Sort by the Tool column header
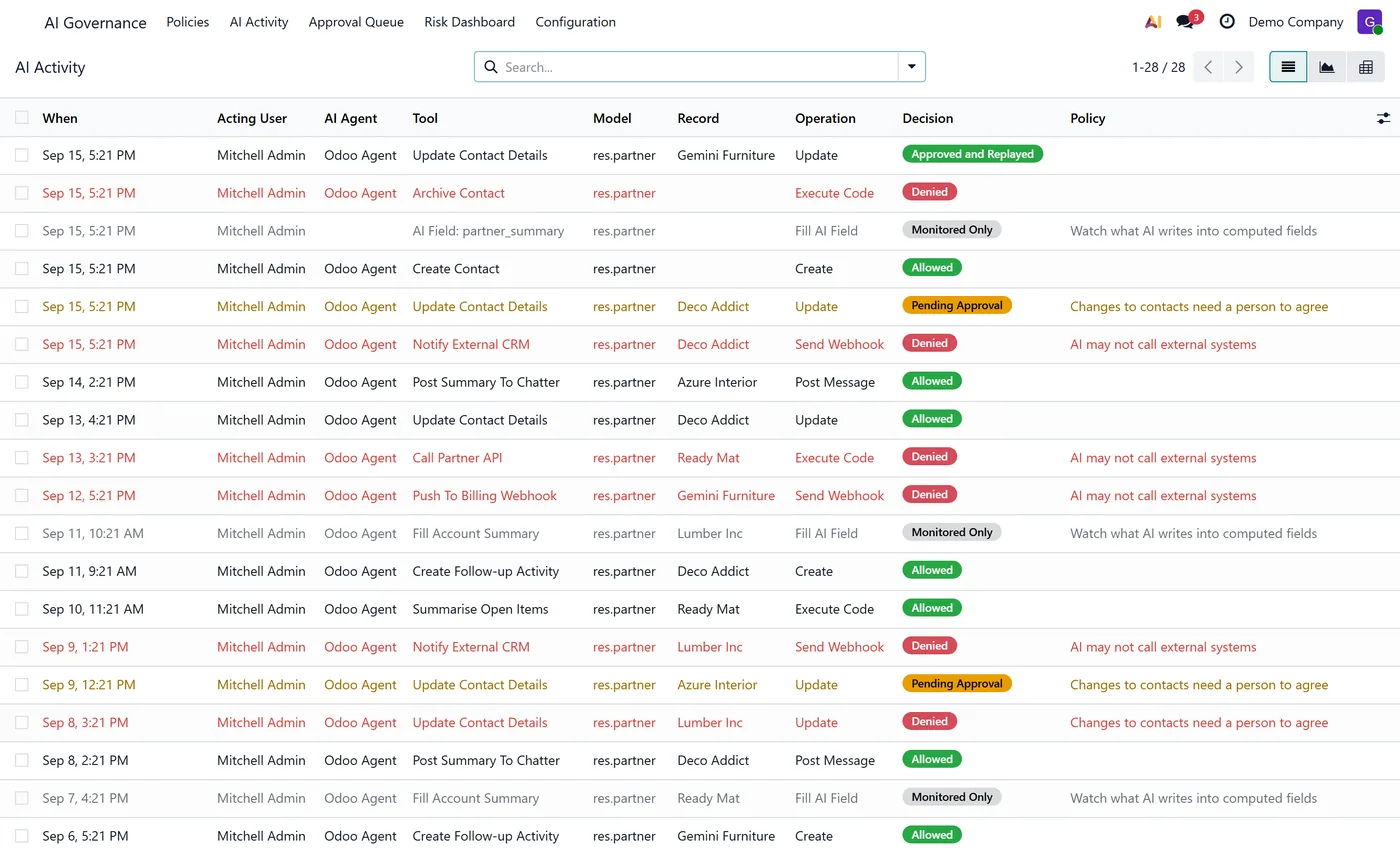This screenshot has height=851, width=1400. point(425,118)
